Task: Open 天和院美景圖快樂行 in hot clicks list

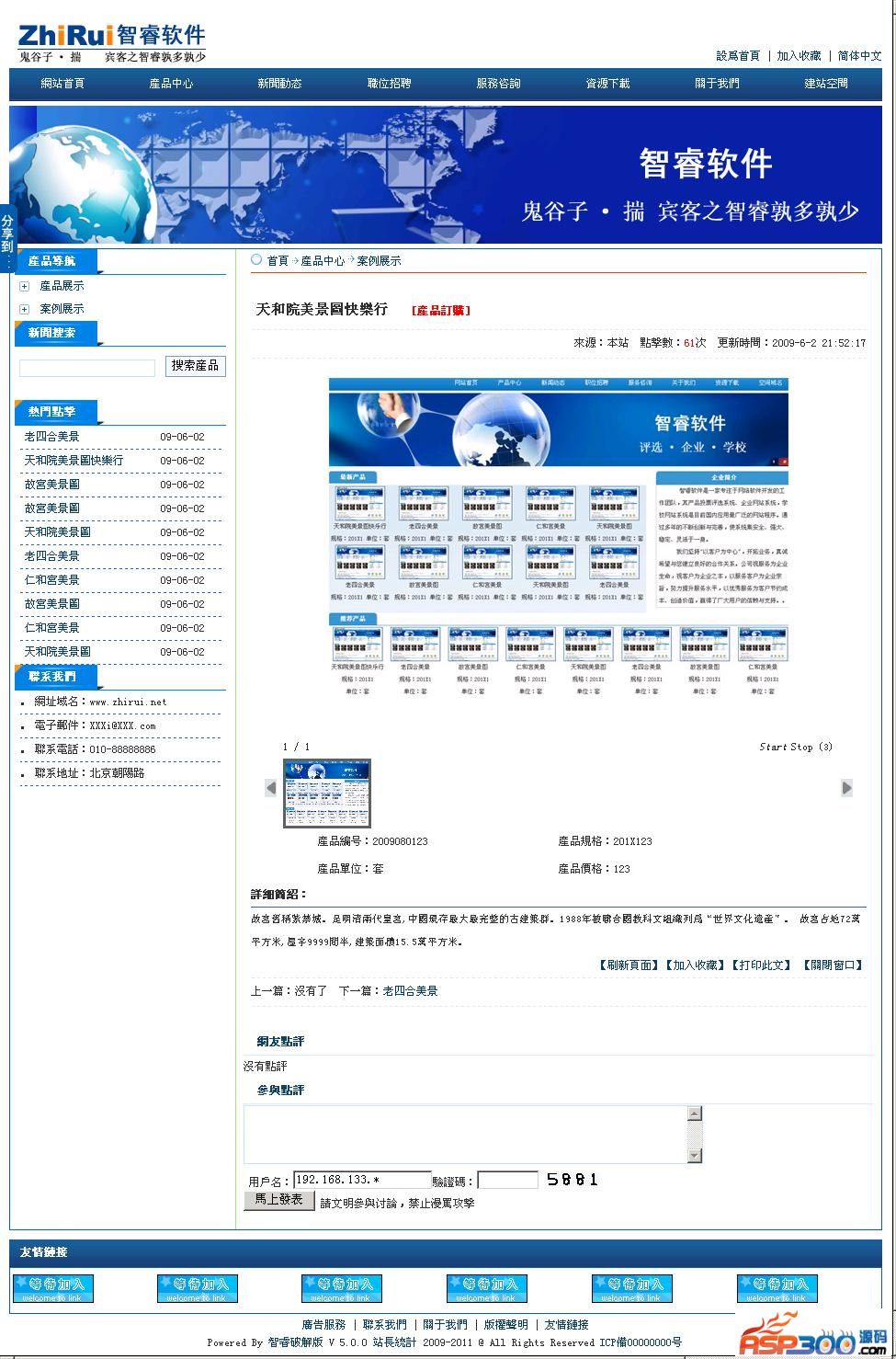Action: click(74, 461)
